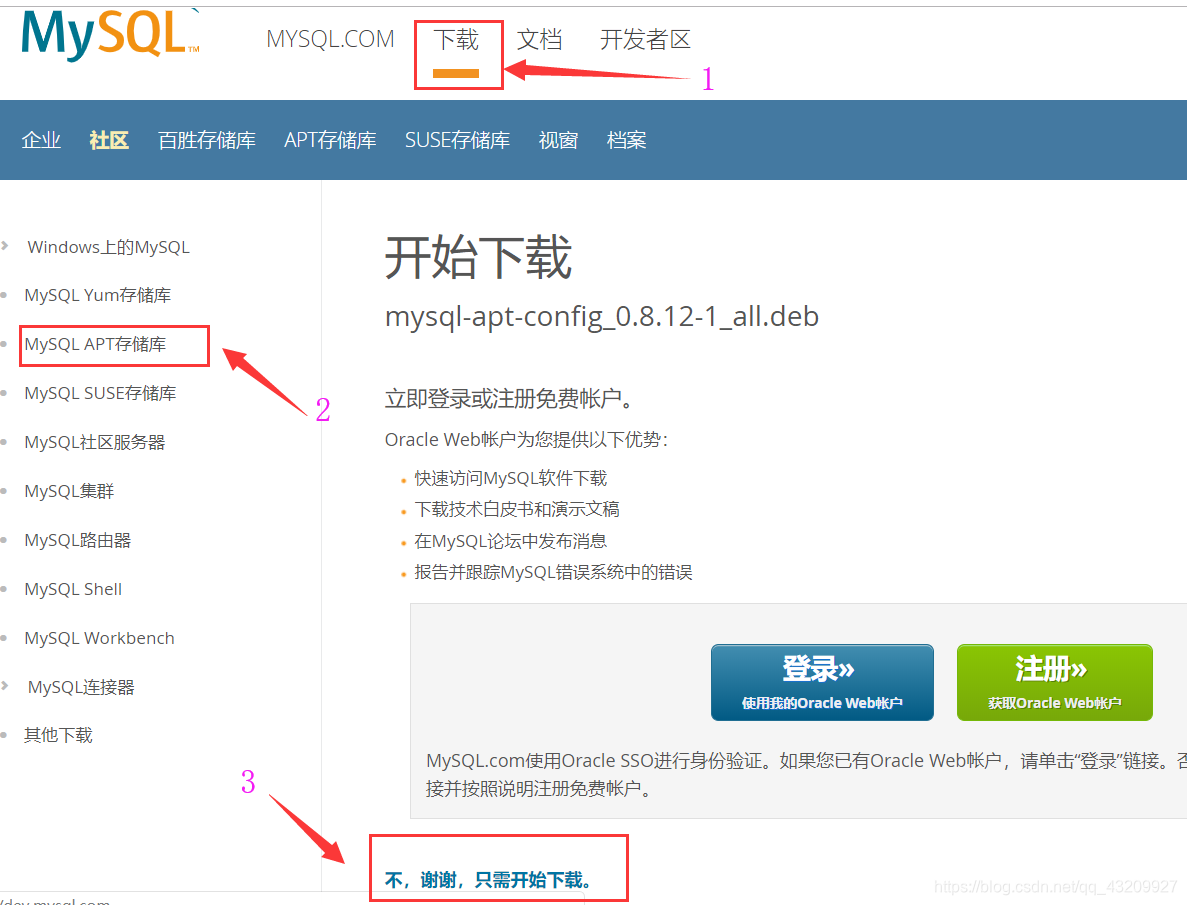The width and height of the screenshot is (1187, 905).
Task: Select 社区 in the blue menu bar
Action: (109, 140)
